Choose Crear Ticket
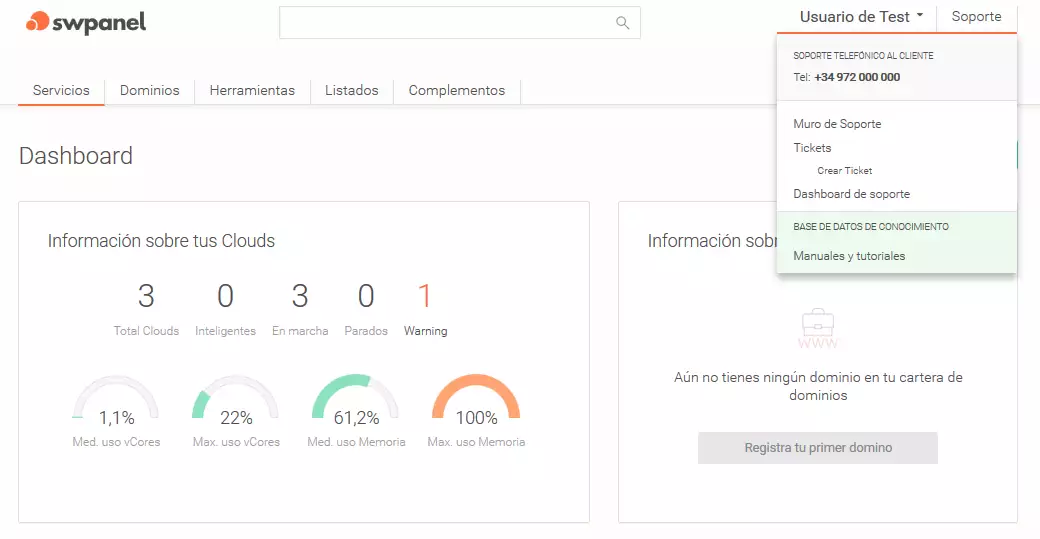Viewport: 1040px width, 539px height. pyautogui.click(x=844, y=171)
